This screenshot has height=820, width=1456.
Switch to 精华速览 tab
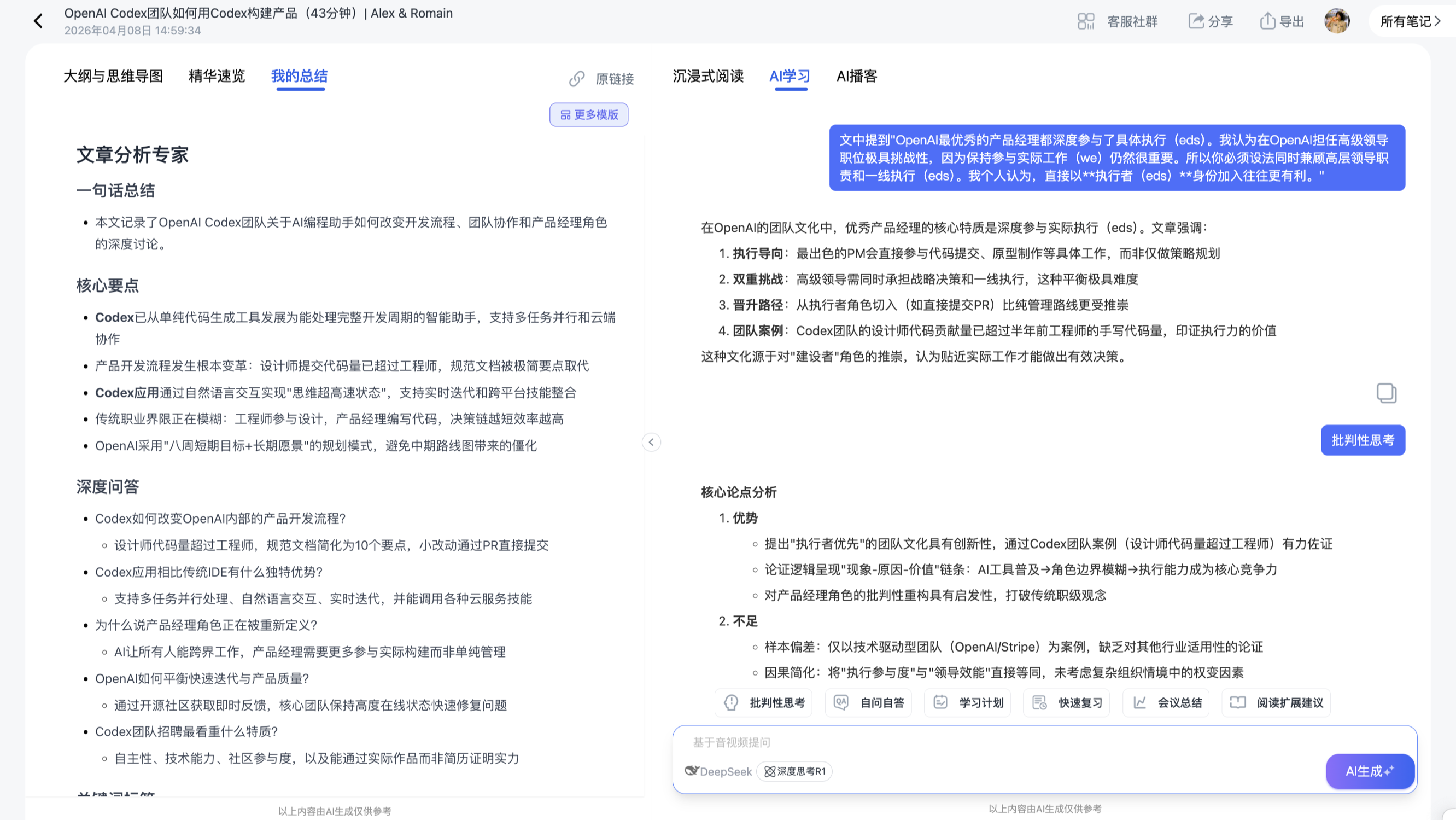[217, 77]
